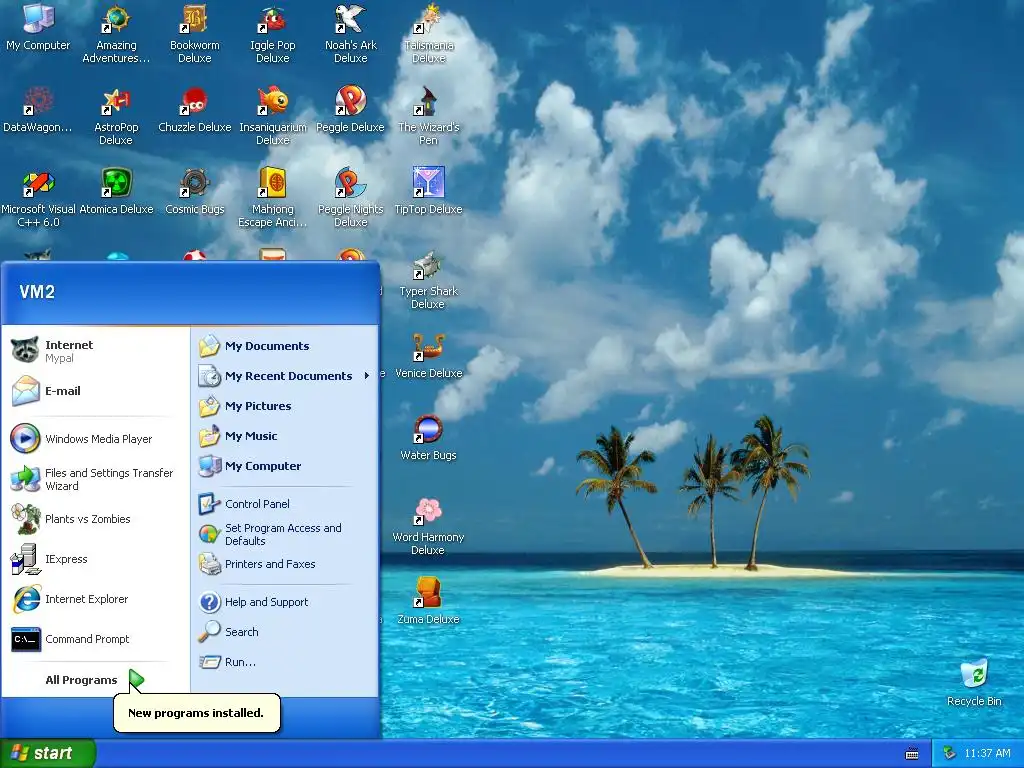Select Peggle Nights Deluxe icon

point(351,197)
